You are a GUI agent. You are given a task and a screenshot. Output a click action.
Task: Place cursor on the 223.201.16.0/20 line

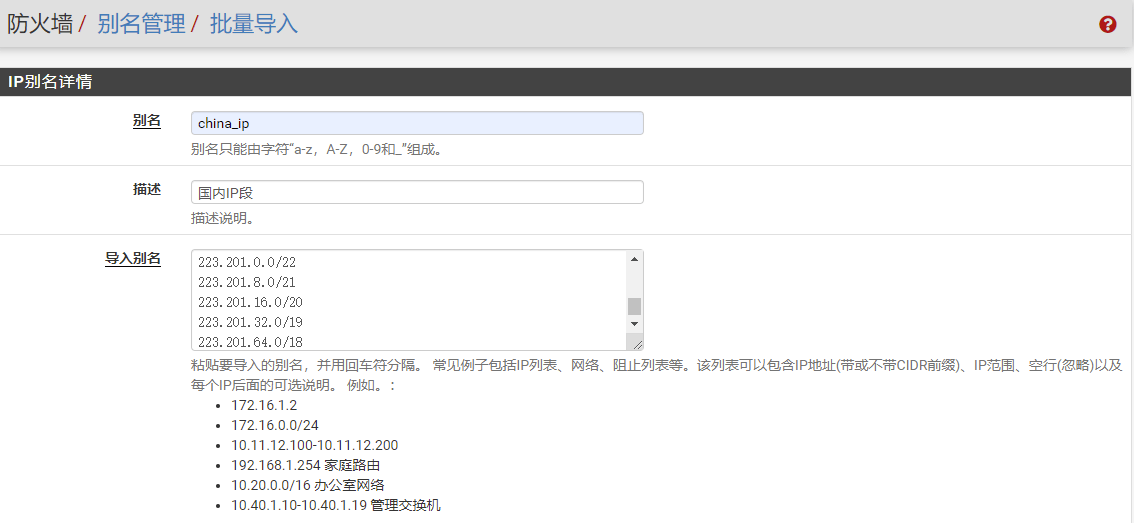coord(250,302)
